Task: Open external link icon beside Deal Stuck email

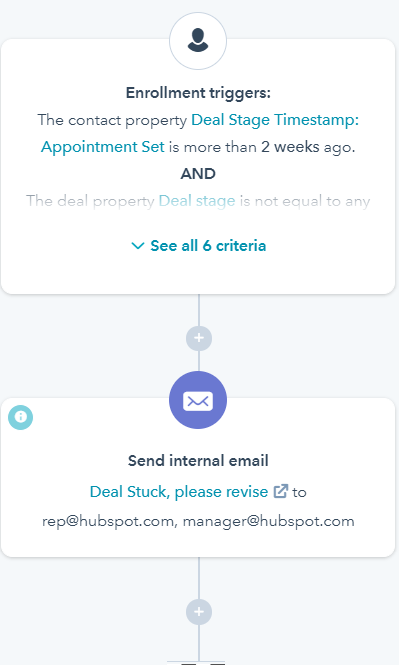Action: (280, 491)
